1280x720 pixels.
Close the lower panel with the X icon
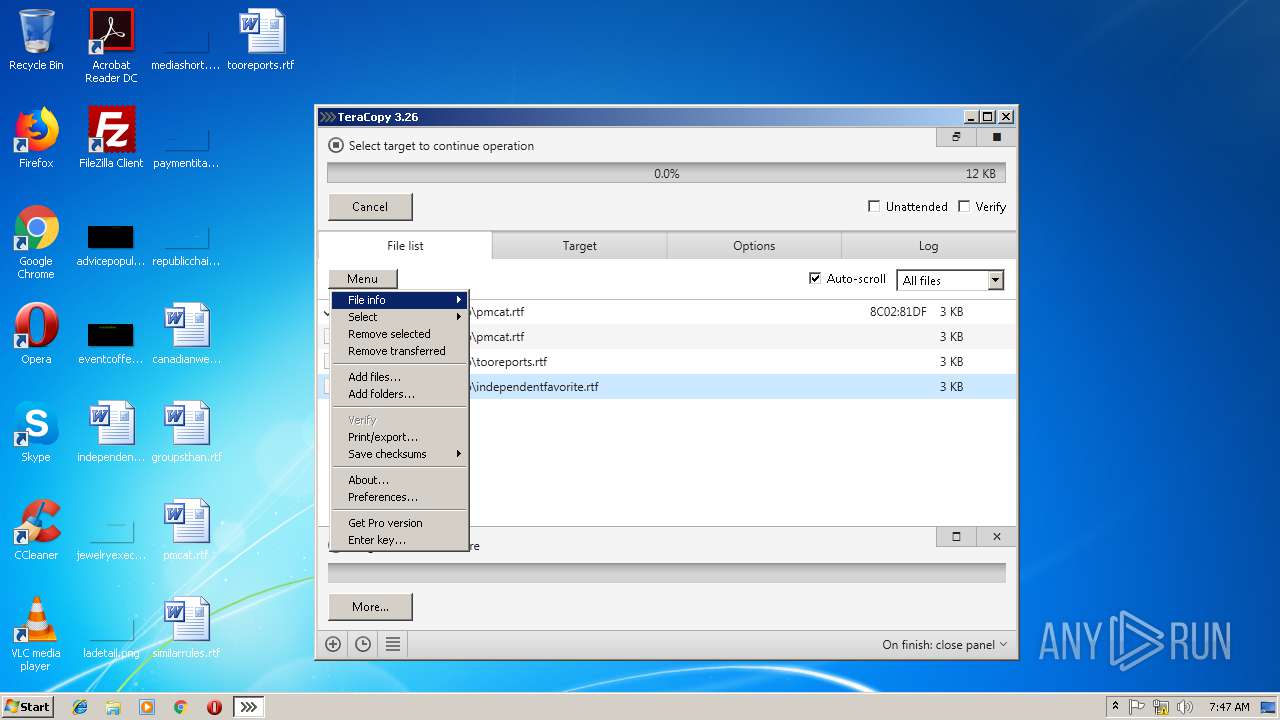point(996,536)
